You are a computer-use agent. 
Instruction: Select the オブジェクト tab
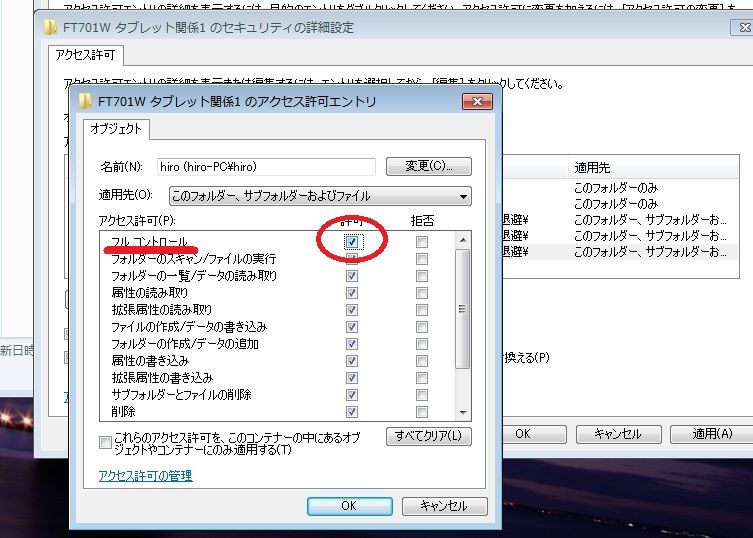click(117, 129)
